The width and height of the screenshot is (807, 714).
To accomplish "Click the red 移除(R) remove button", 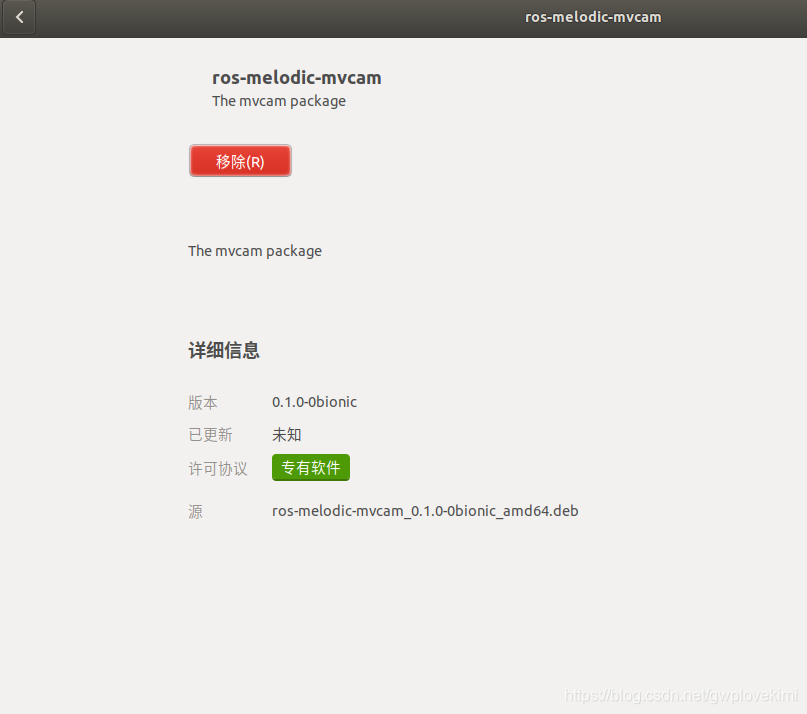I will click(x=240, y=161).
